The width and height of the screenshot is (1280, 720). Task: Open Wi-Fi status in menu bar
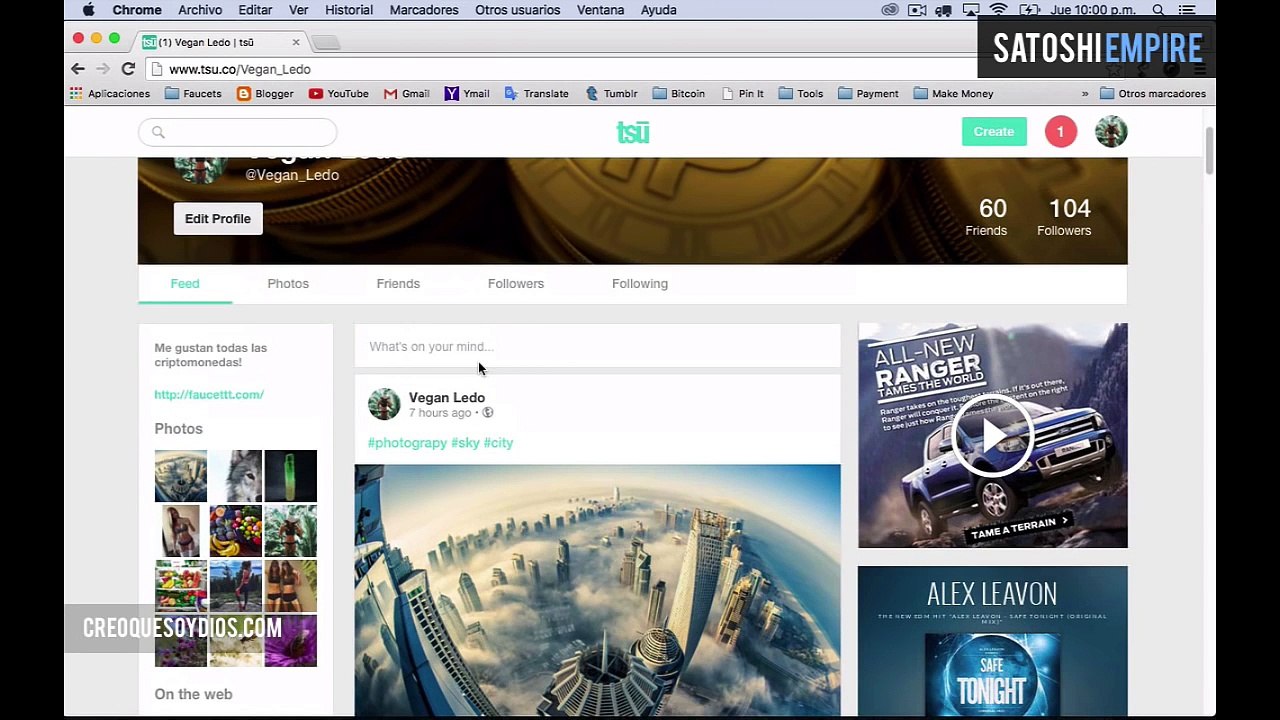click(x=998, y=10)
